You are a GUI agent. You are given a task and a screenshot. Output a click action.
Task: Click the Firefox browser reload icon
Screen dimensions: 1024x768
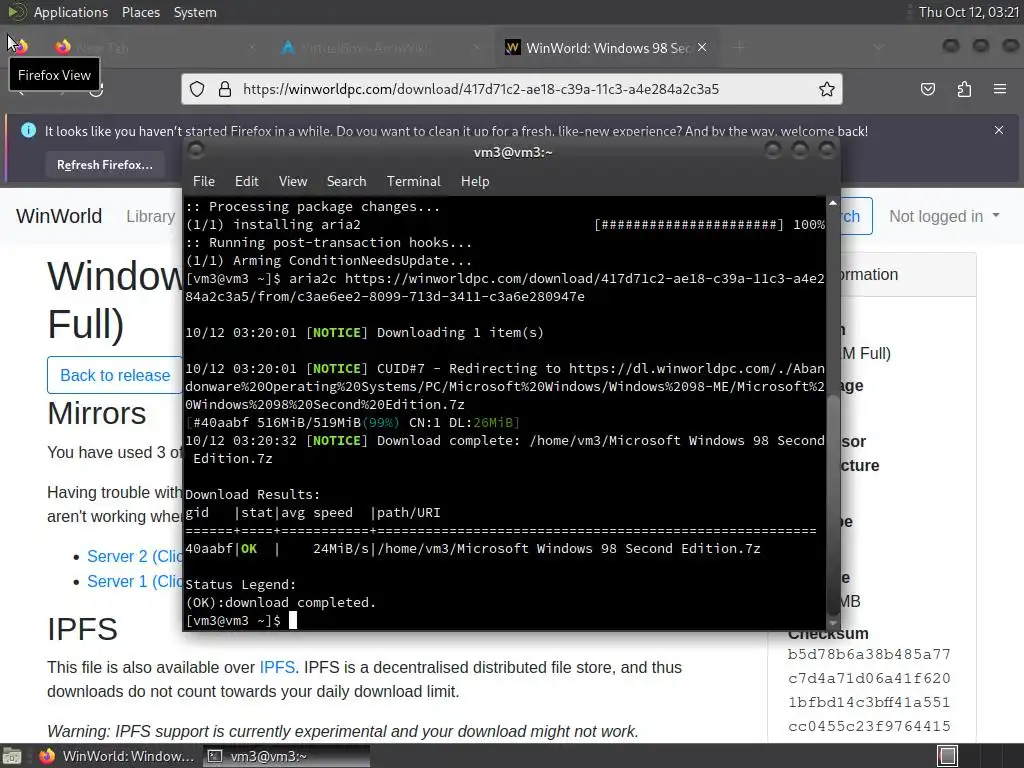click(96, 89)
